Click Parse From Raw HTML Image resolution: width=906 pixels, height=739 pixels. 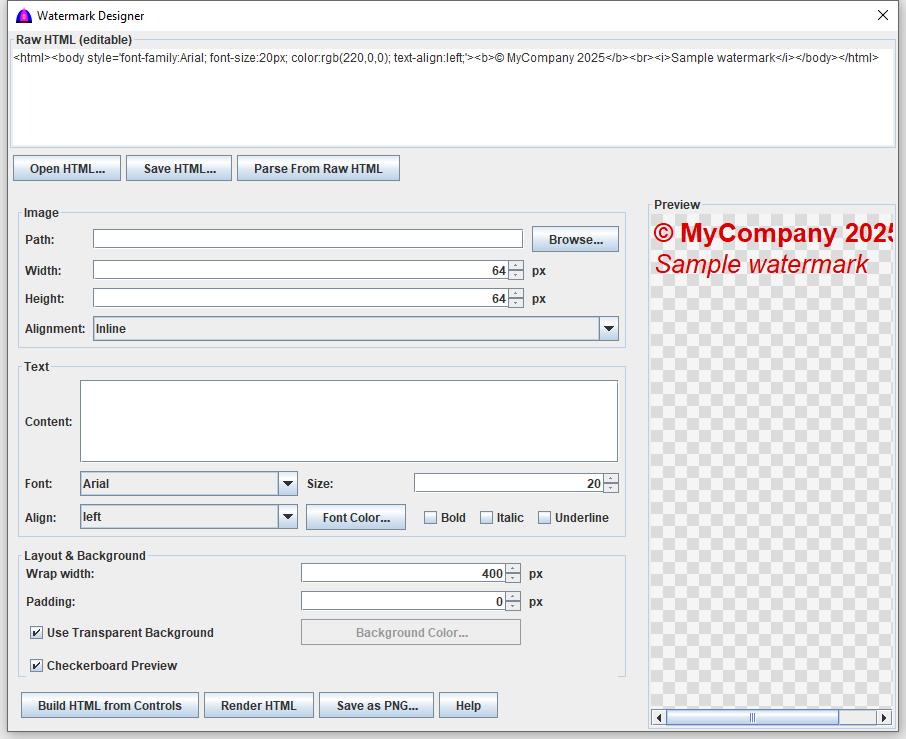318,168
